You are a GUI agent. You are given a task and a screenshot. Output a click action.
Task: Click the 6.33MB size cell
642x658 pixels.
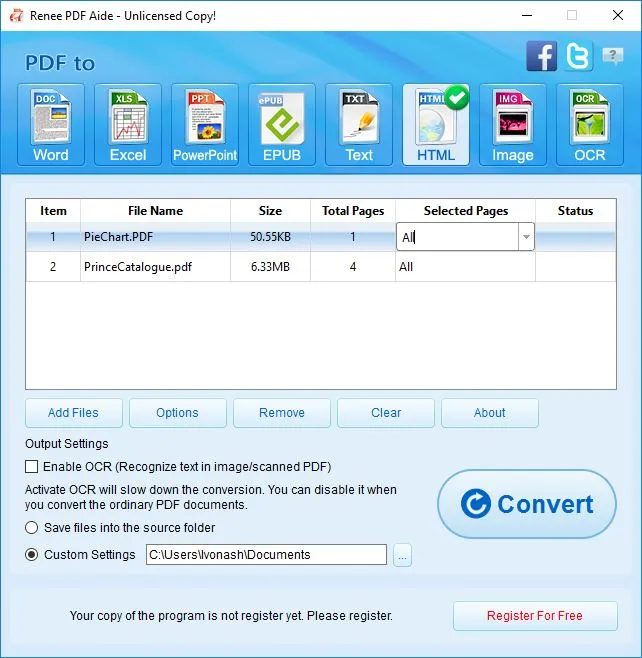(270, 267)
